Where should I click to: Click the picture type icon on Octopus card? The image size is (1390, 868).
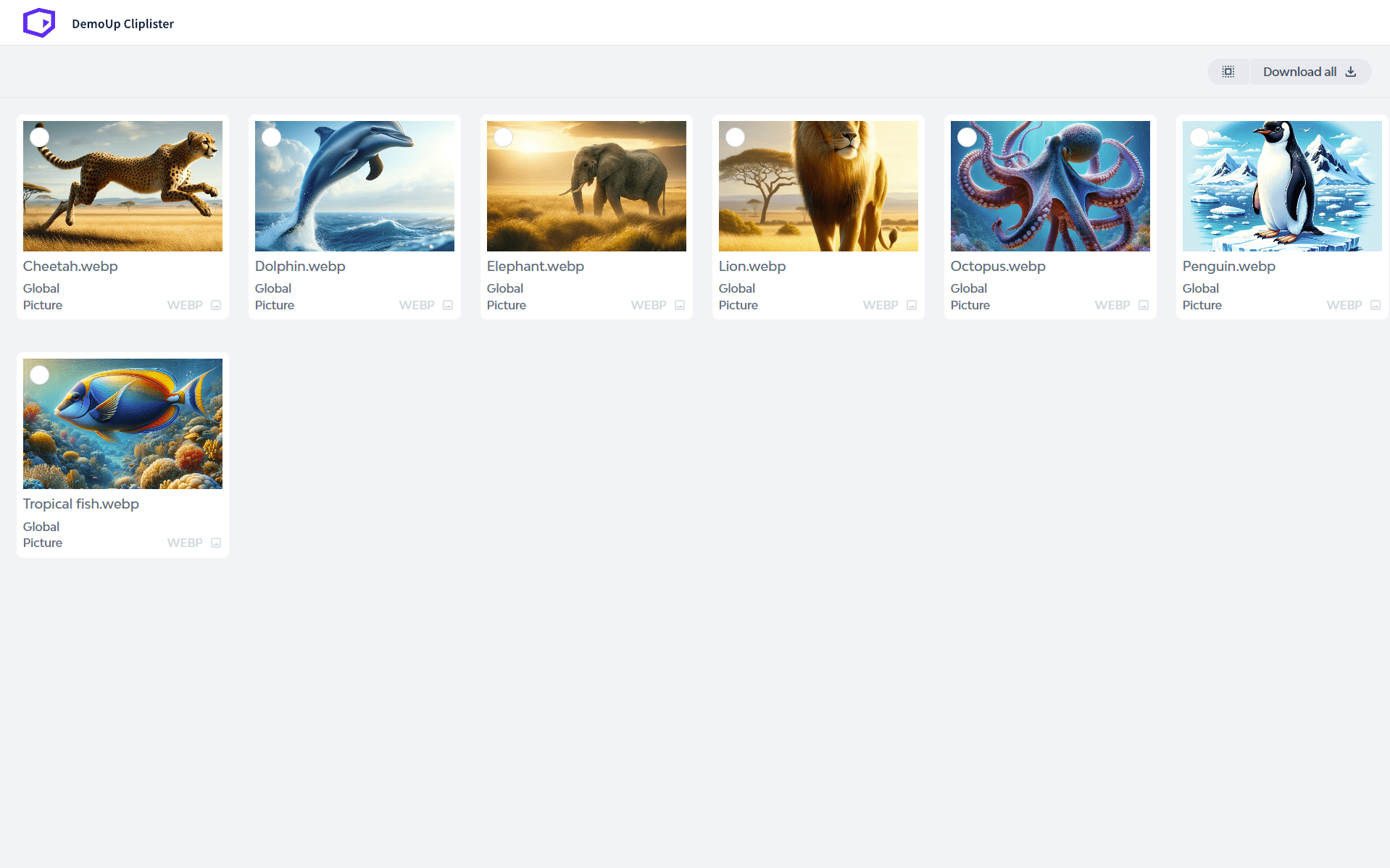click(x=1144, y=305)
